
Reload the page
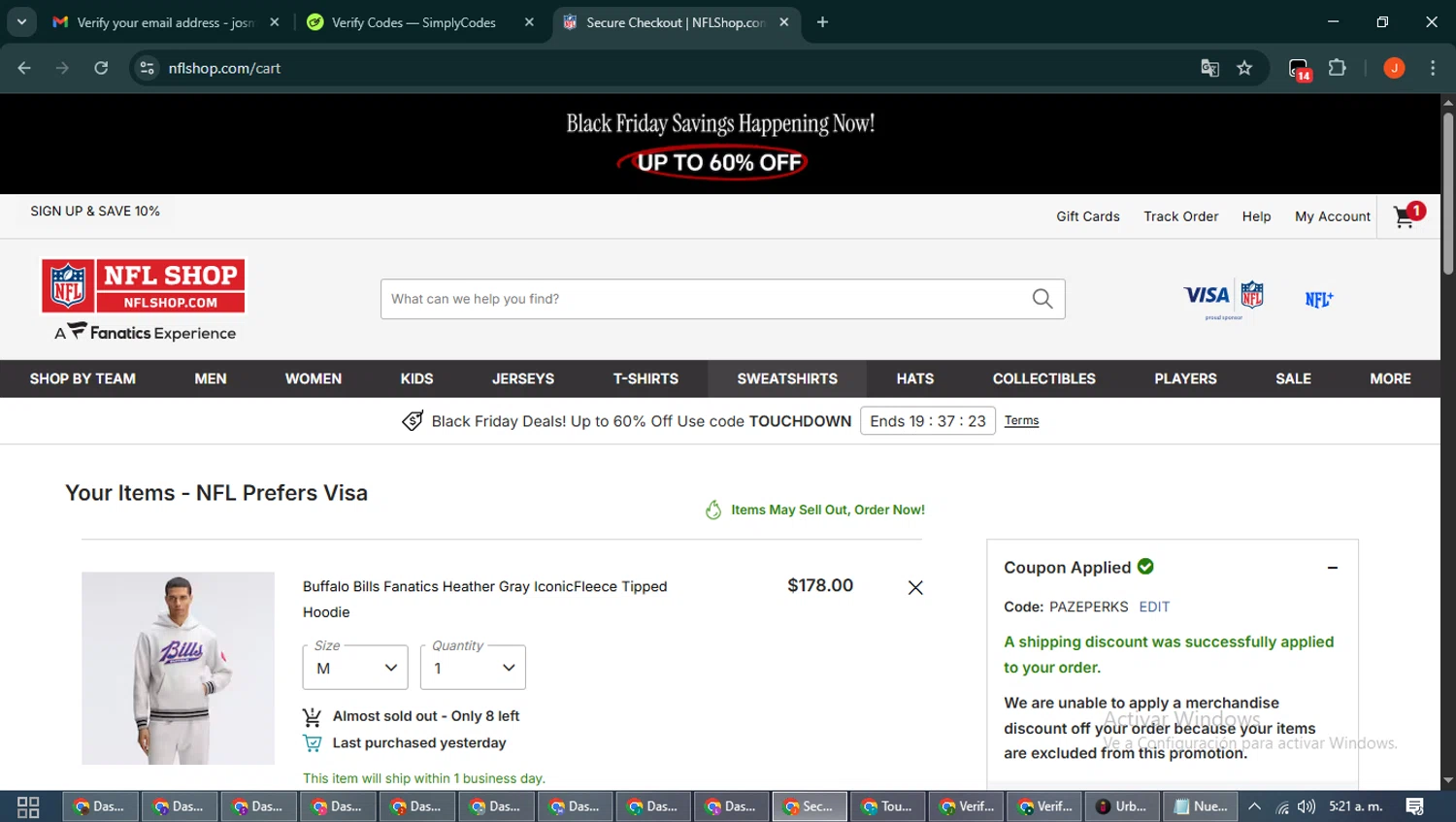(x=101, y=68)
